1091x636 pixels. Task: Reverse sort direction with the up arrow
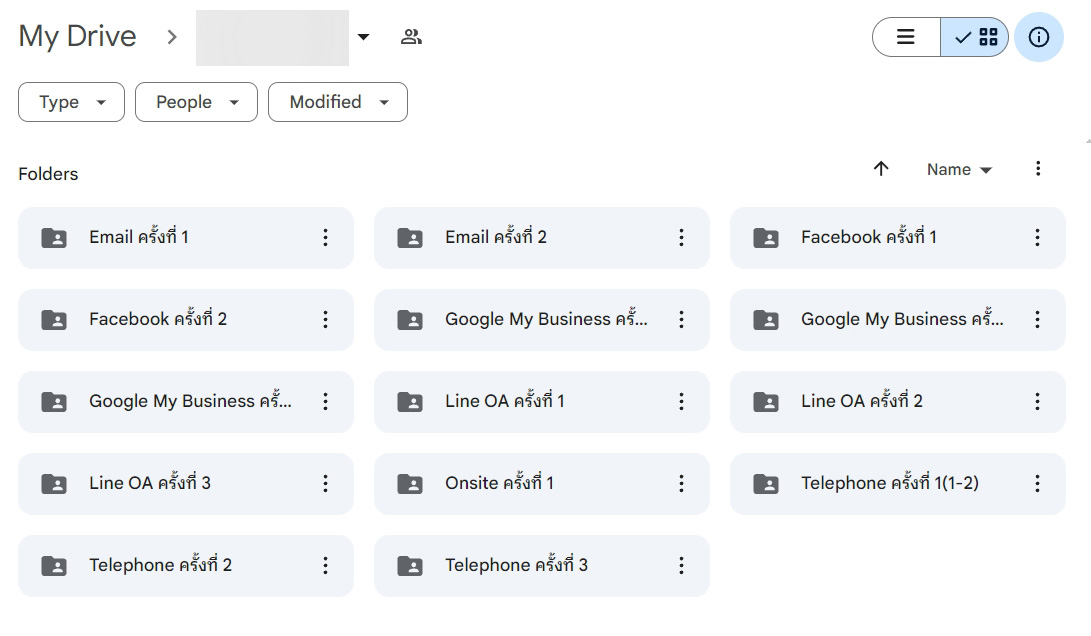881,169
